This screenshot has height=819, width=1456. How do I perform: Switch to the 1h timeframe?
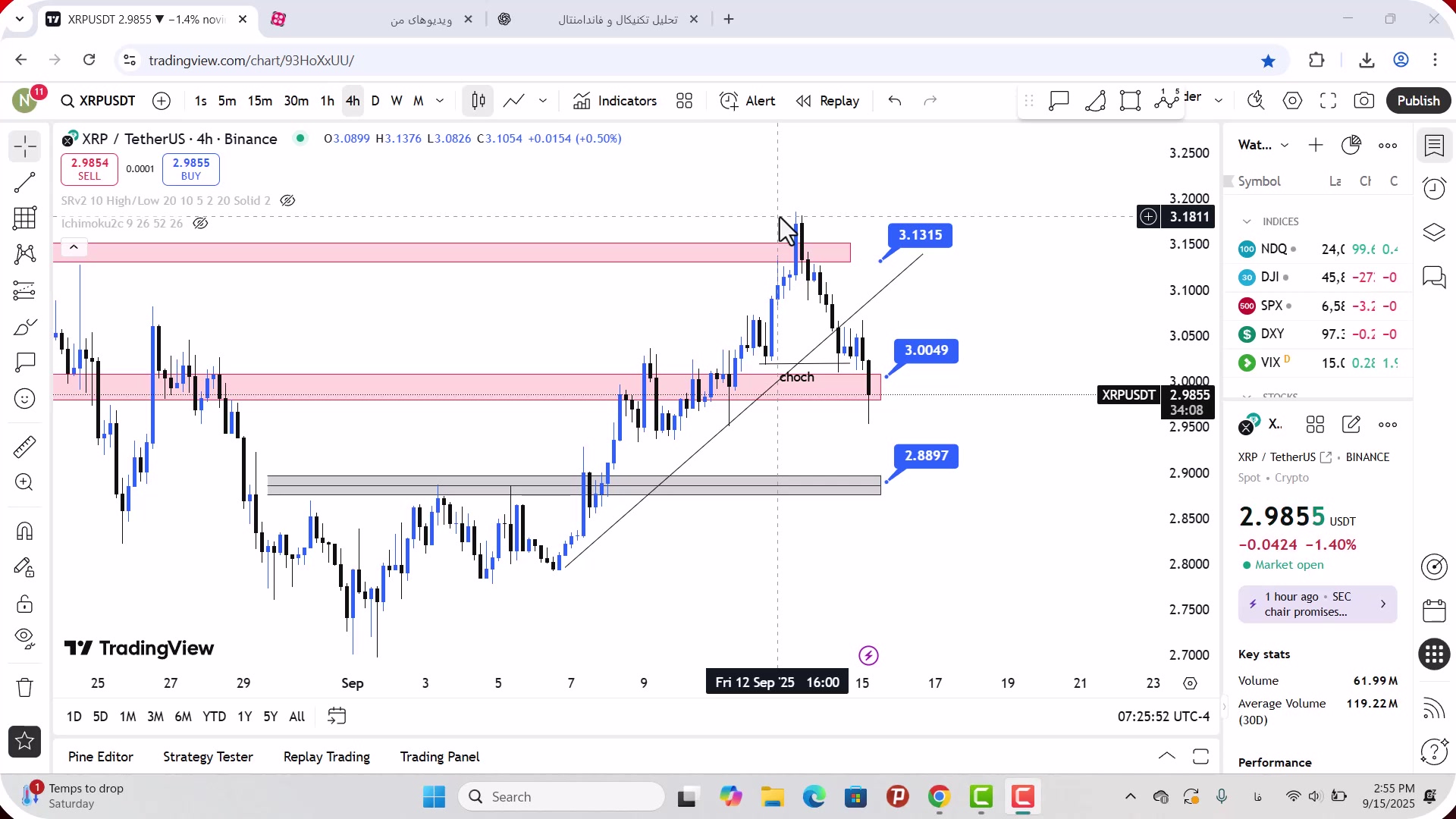coord(327,101)
